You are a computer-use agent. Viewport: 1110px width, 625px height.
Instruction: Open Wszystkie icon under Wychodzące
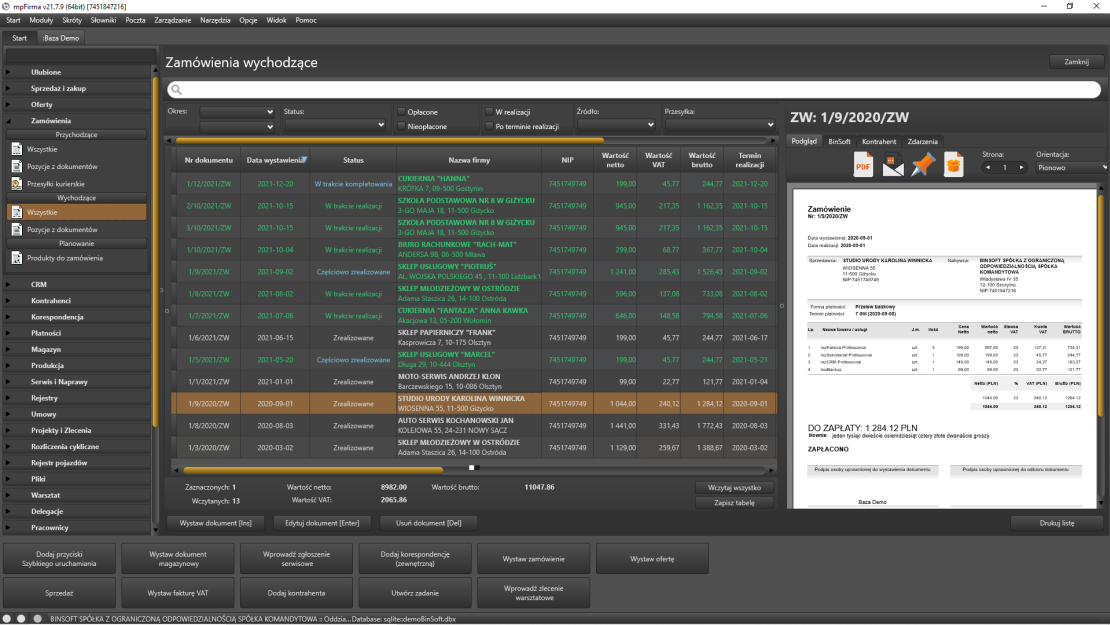click(x=17, y=212)
